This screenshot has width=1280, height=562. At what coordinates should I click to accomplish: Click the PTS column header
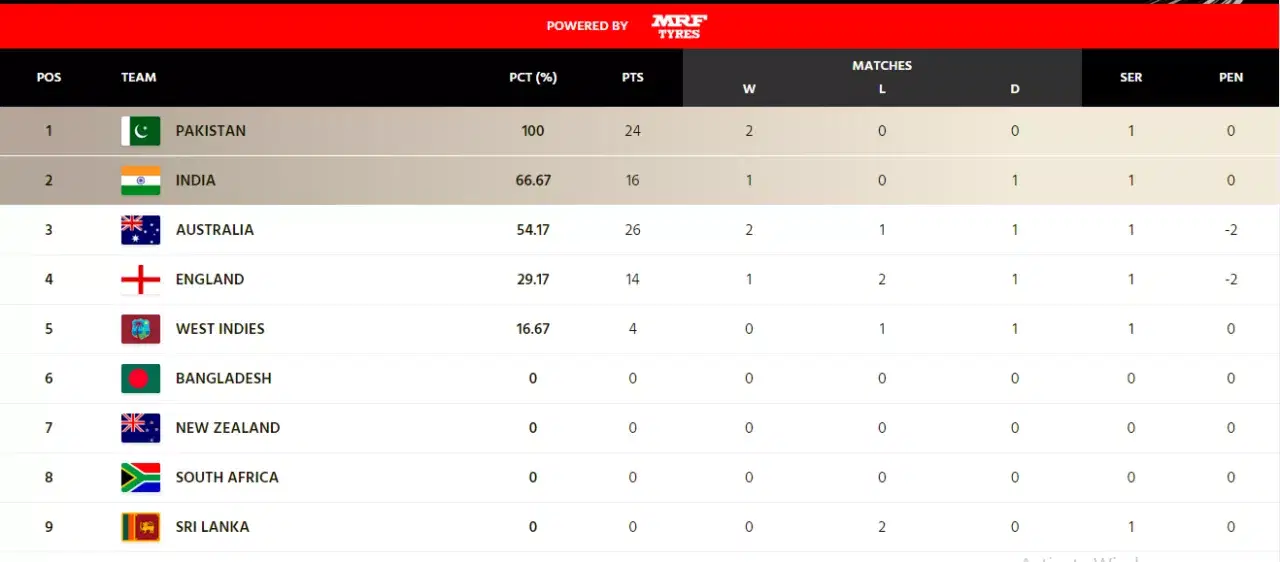click(632, 77)
